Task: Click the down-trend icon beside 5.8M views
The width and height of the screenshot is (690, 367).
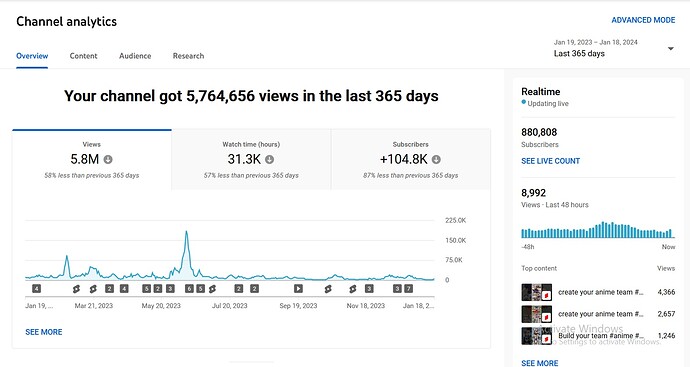Action: pos(108,159)
